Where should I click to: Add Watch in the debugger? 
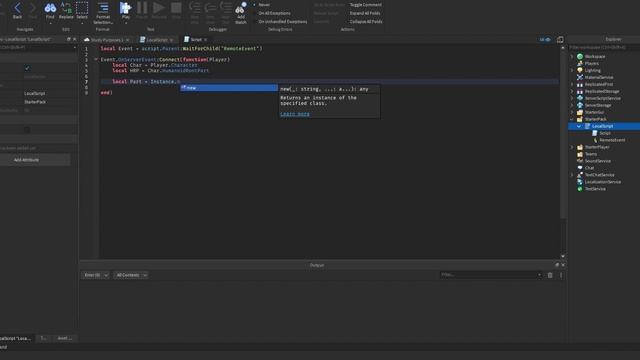click(241, 13)
